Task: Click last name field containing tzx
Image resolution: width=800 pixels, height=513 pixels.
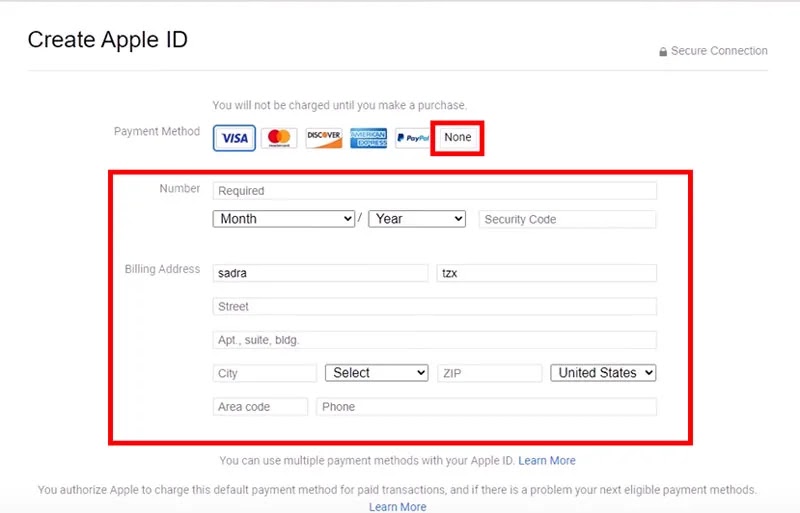Action: point(546,273)
